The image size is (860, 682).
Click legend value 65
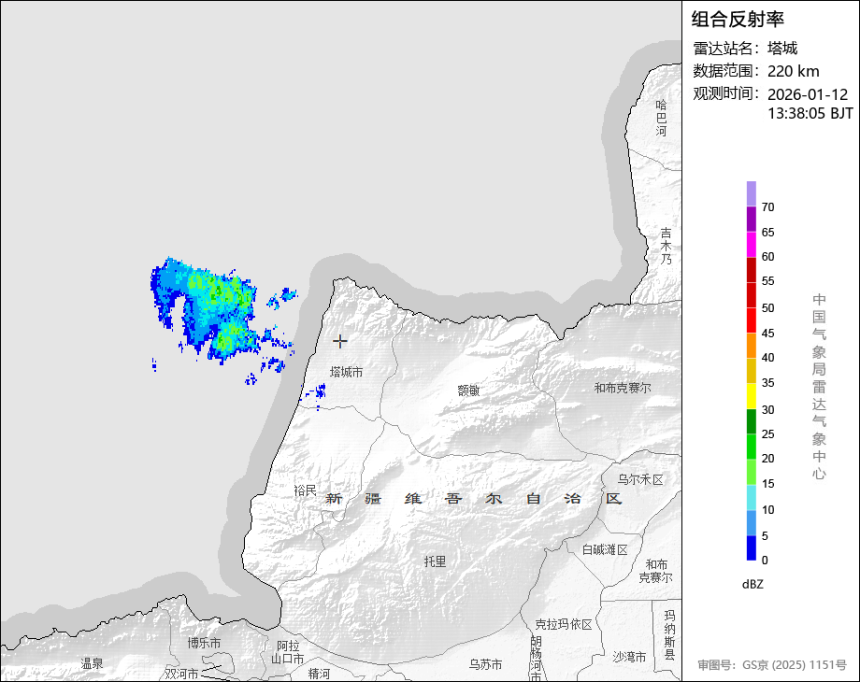tap(768, 232)
